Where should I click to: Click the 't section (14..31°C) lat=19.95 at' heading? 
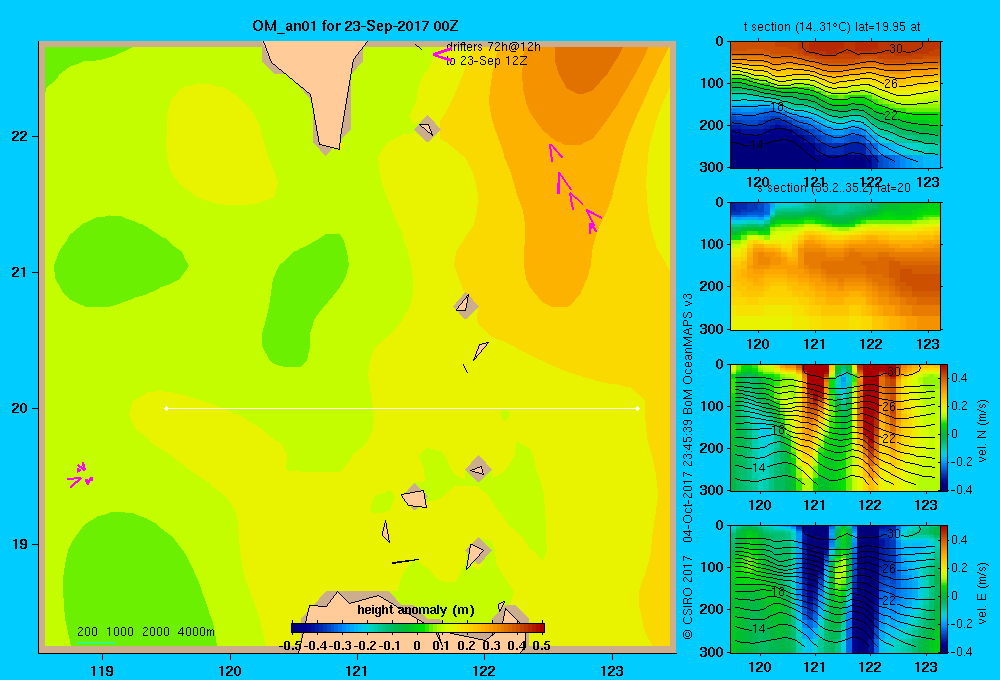tap(832, 27)
